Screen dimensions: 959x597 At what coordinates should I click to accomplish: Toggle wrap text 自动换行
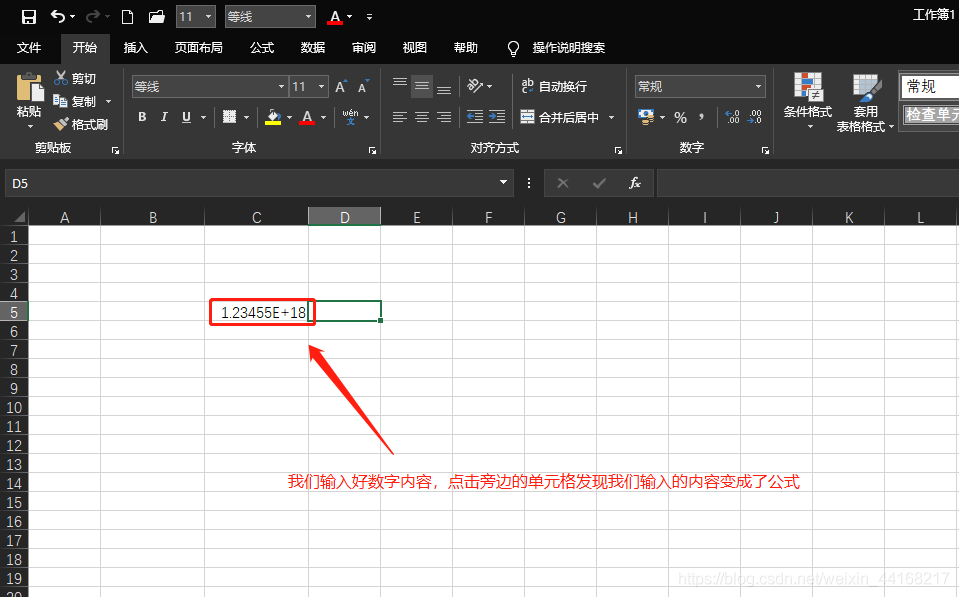click(x=555, y=86)
